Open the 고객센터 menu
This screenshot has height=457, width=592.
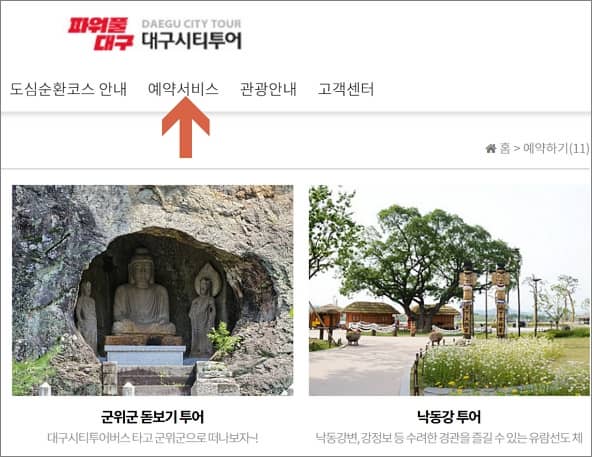point(346,89)
